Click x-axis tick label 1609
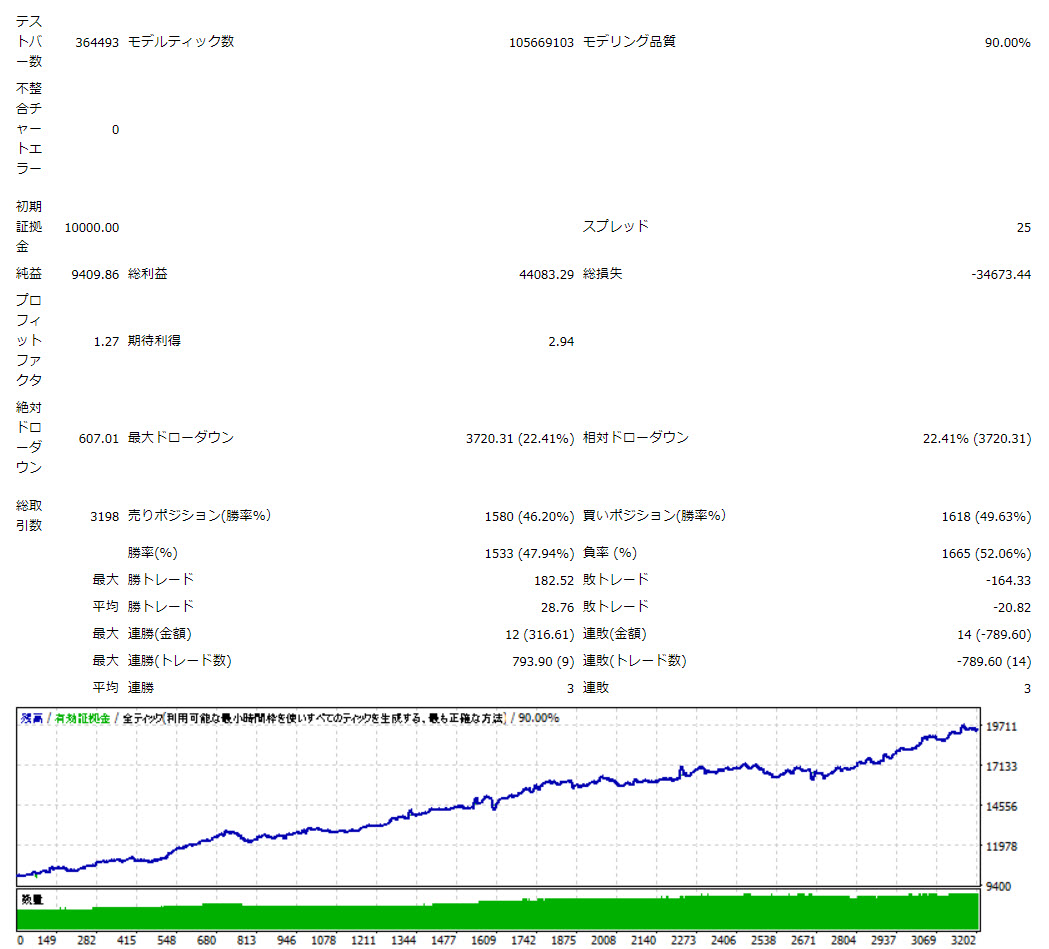This screenshot has width=1049, height=949. [483, 940]
